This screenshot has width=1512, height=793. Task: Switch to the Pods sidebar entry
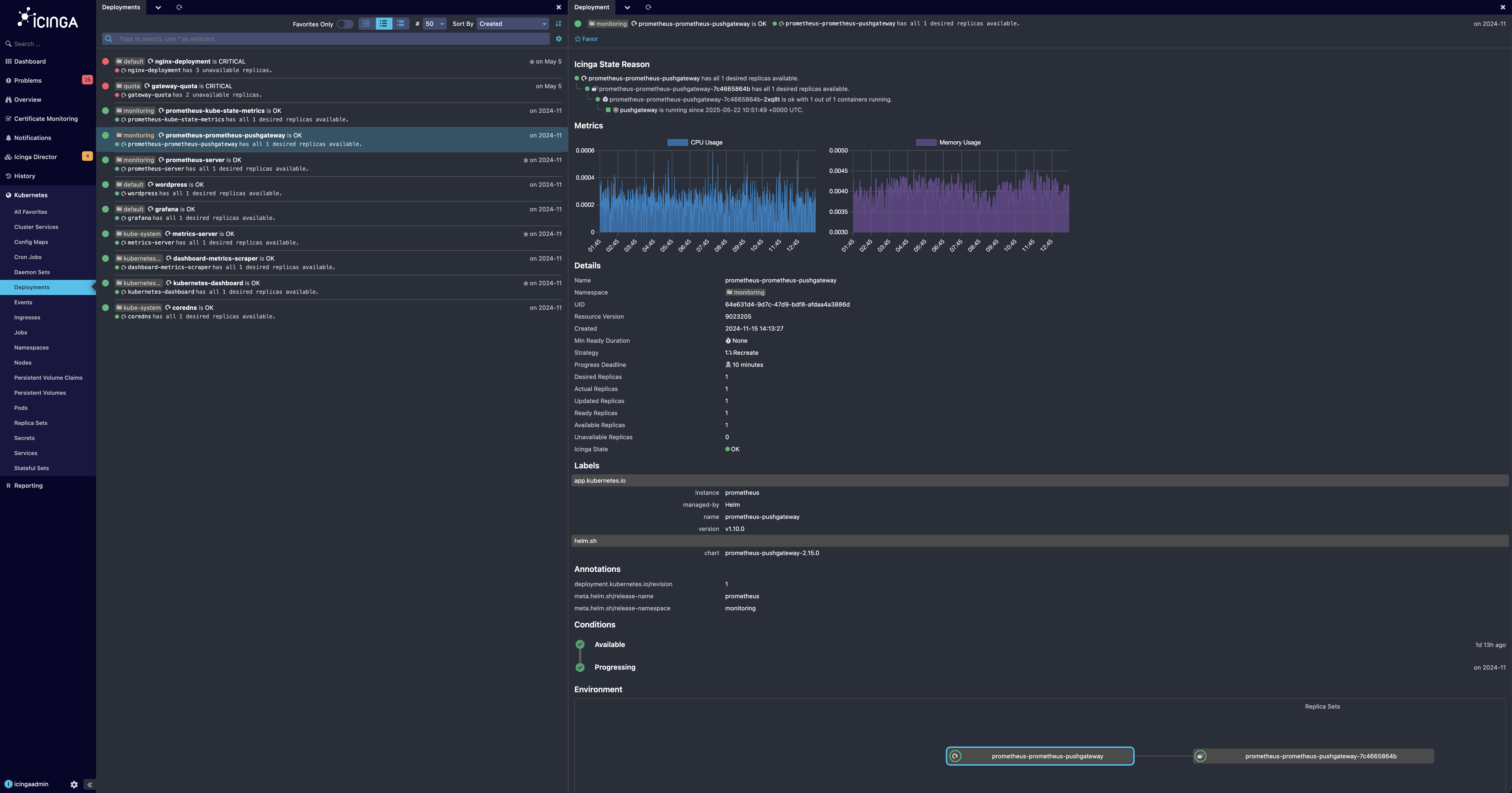point(21,408)
